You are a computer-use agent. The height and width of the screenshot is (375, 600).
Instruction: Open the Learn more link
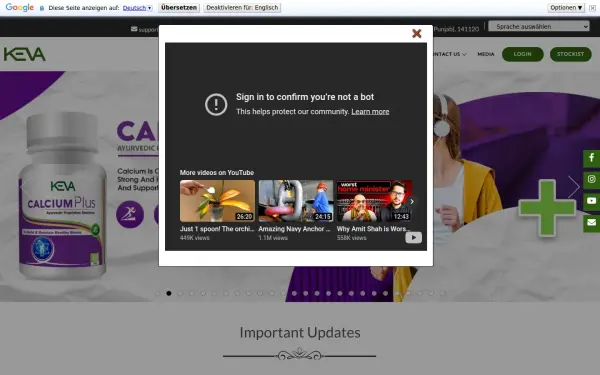[x=370, y=112]
